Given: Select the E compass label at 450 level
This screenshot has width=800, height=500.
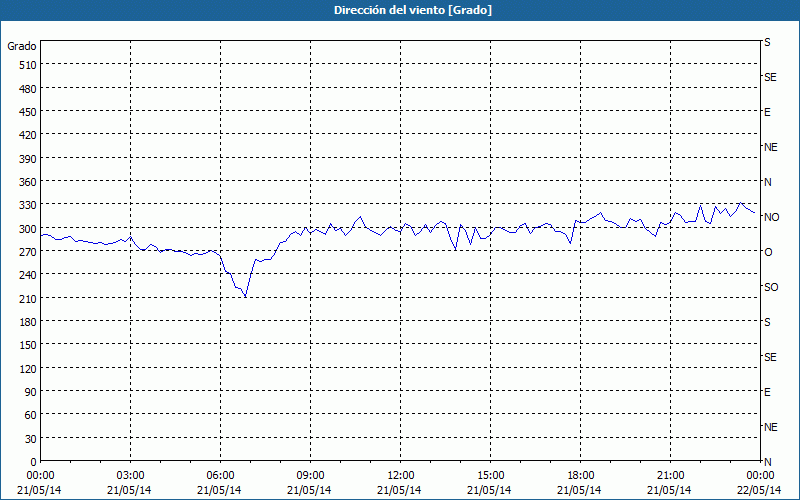Looking at the screenshot, I should tap(767, 112).
